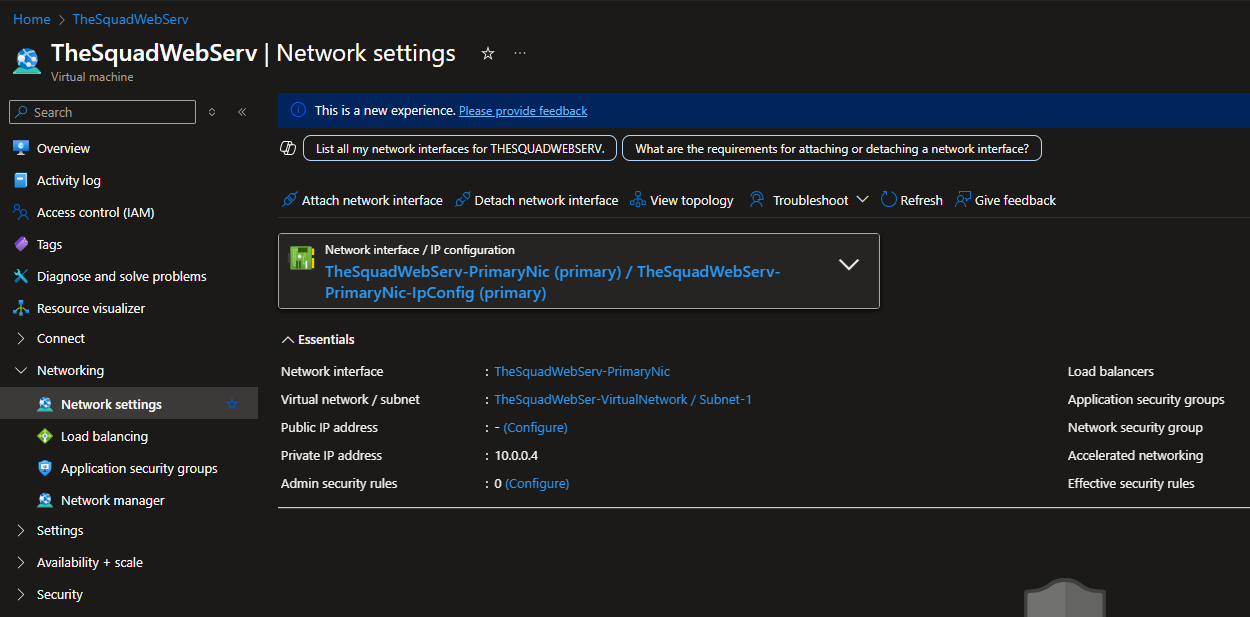Open Network manager menu item
Viewport: 1250px width, 617px height.
pos(113,500)
